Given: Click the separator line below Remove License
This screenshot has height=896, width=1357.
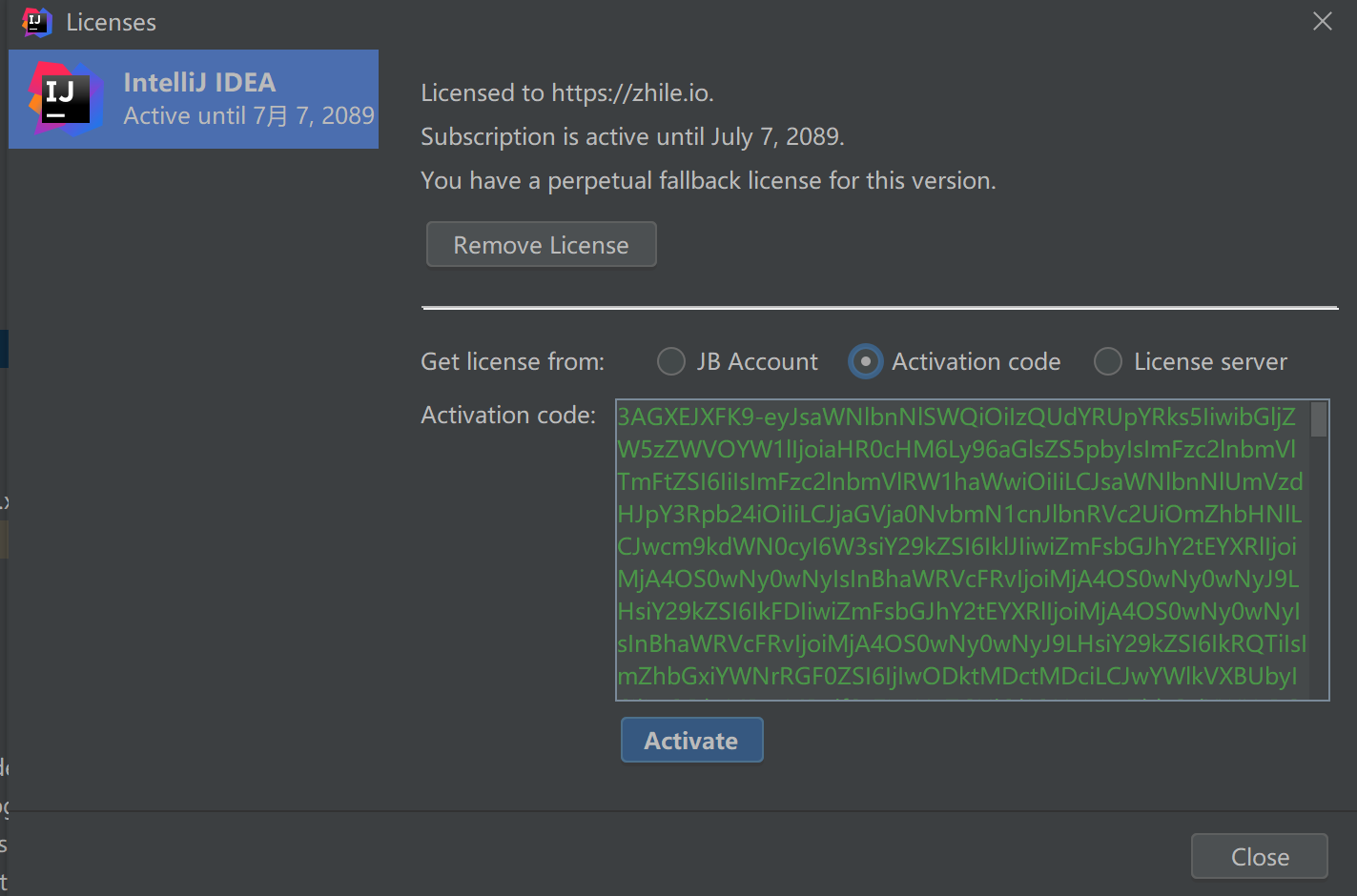Looking at the screenshot, I should (879, 308).
